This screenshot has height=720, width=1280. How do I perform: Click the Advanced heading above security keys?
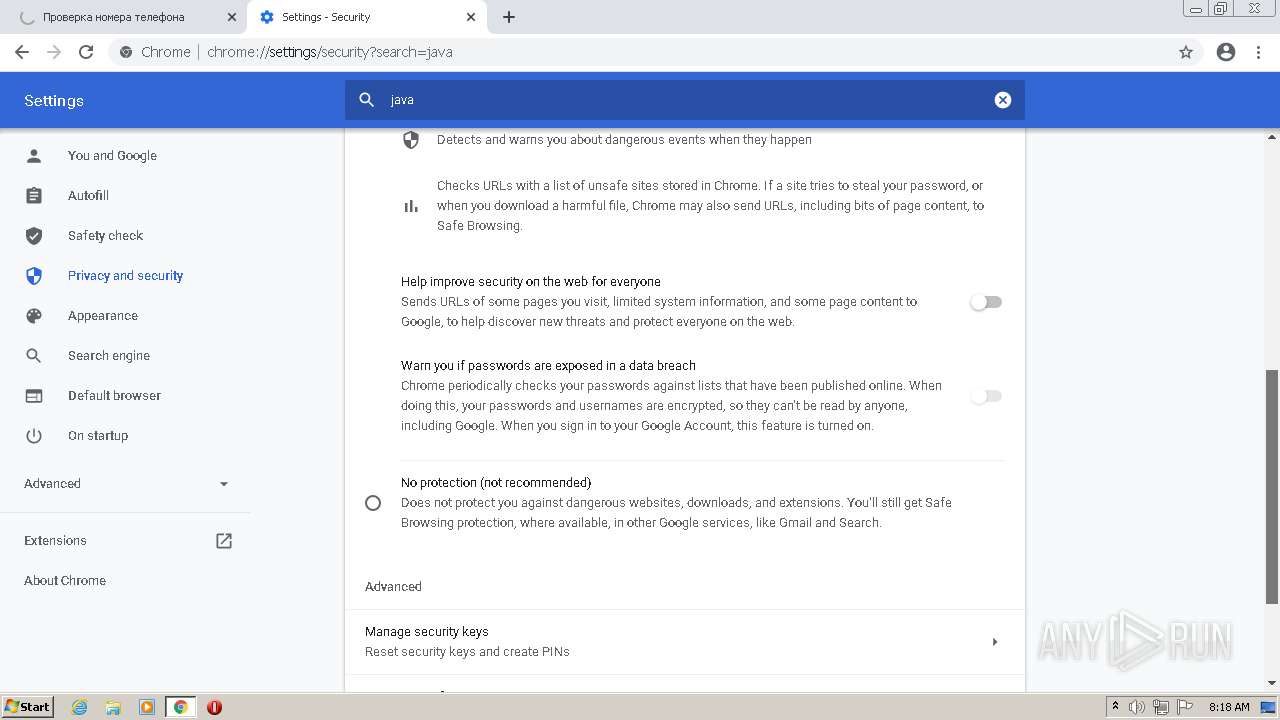point(393,587)
